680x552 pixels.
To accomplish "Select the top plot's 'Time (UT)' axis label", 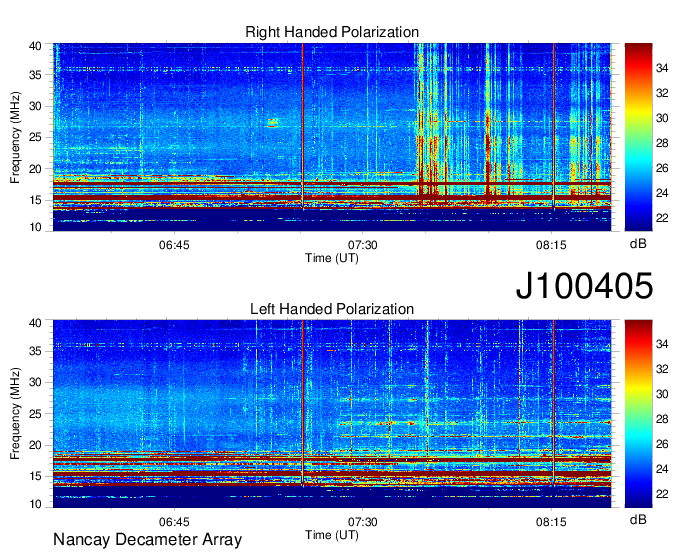I will pyautogui.click(x=332, y=258).
